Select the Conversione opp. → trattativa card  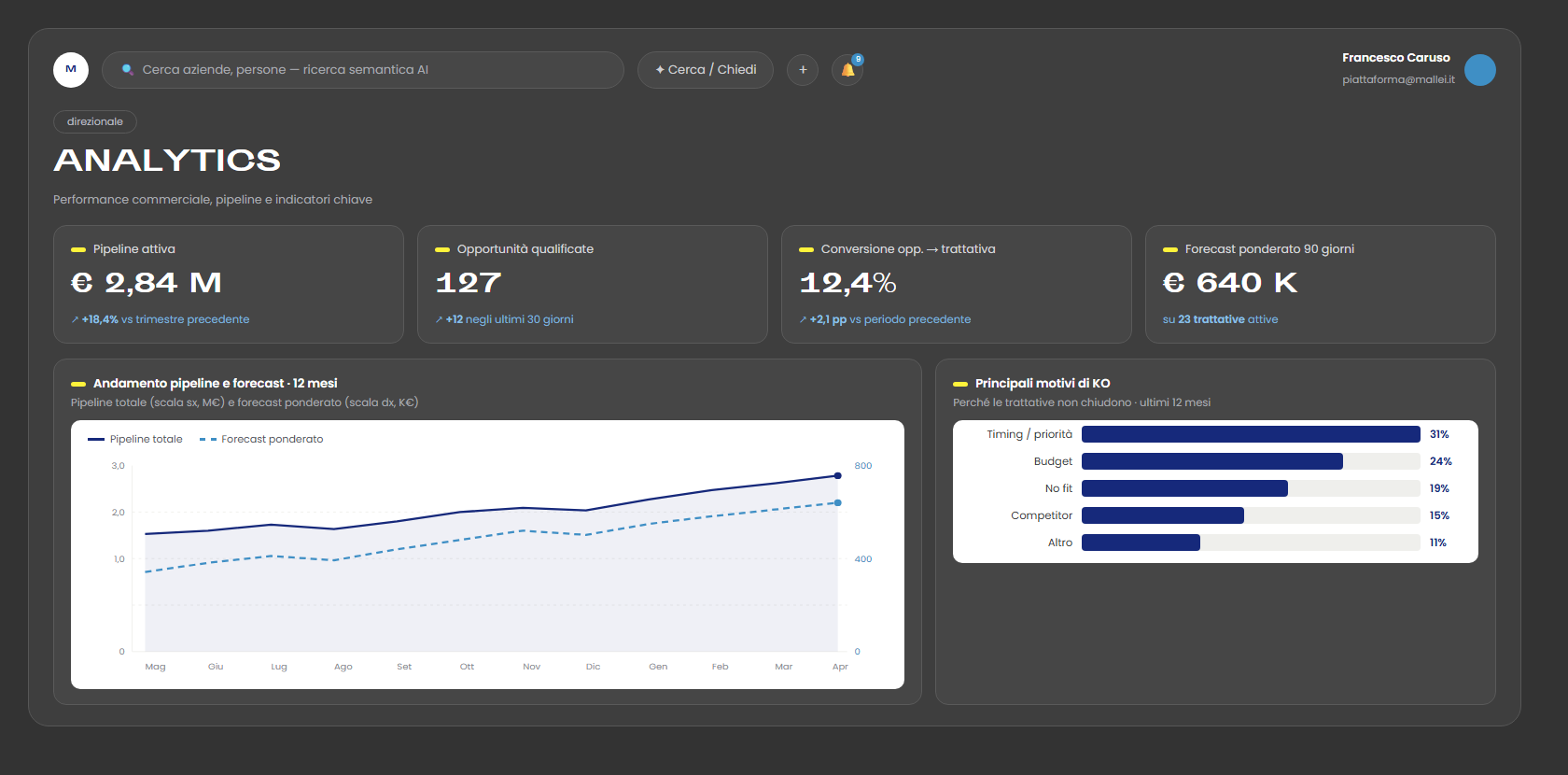click(x=957, y=284)
